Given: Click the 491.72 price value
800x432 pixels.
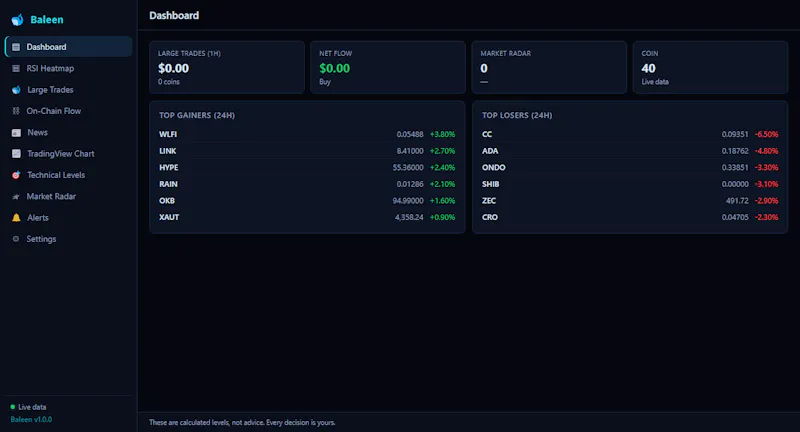Looking at the screenshot, I should 737,200.
